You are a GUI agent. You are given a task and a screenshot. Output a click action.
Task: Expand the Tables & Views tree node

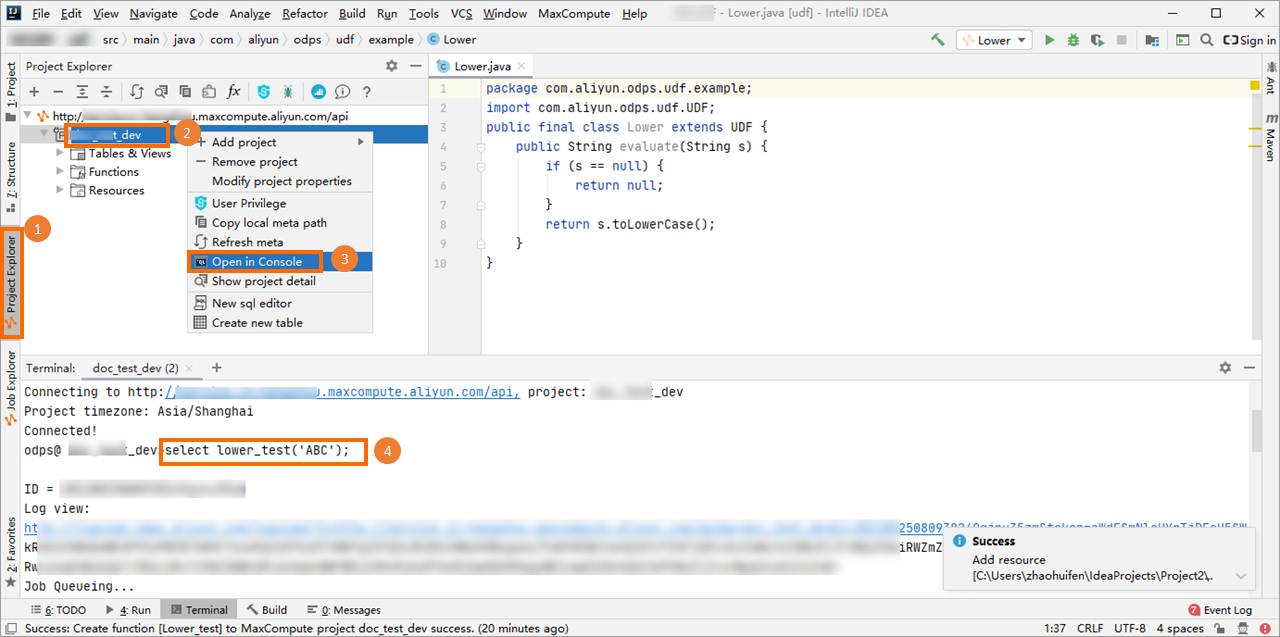click(61, 154)
